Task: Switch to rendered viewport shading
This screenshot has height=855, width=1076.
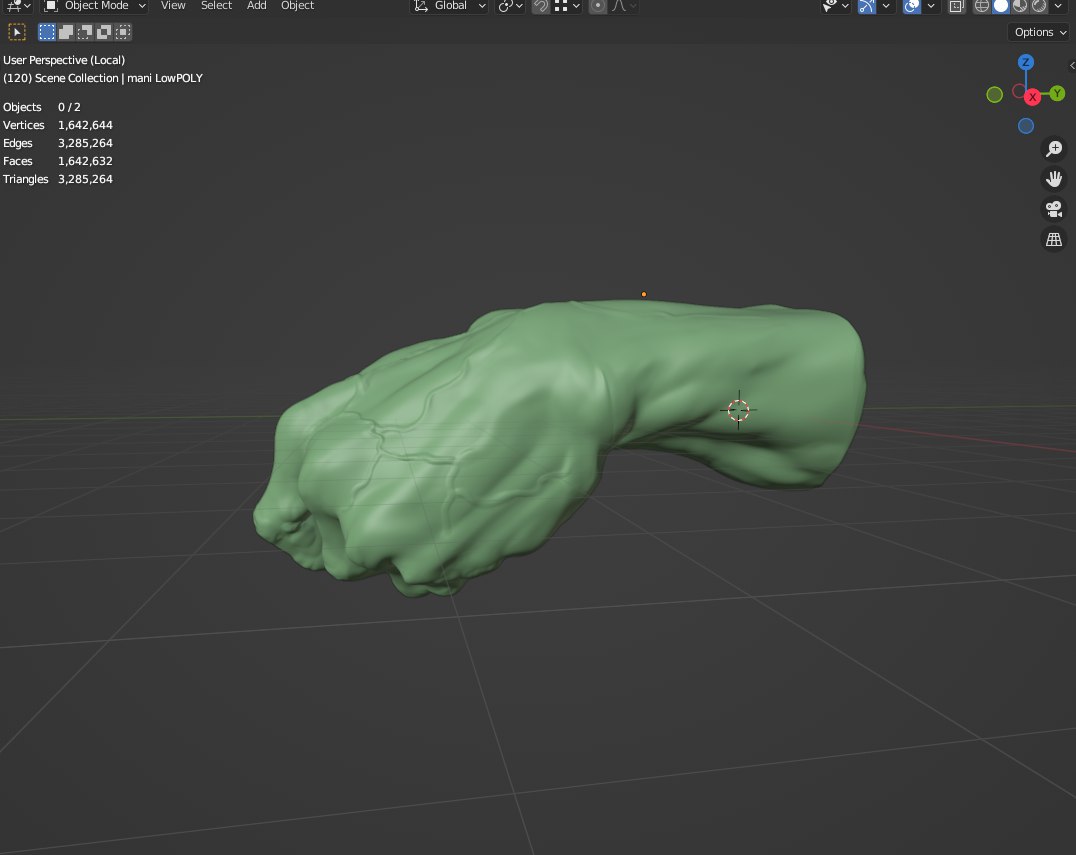Action: click(1040, 5)
